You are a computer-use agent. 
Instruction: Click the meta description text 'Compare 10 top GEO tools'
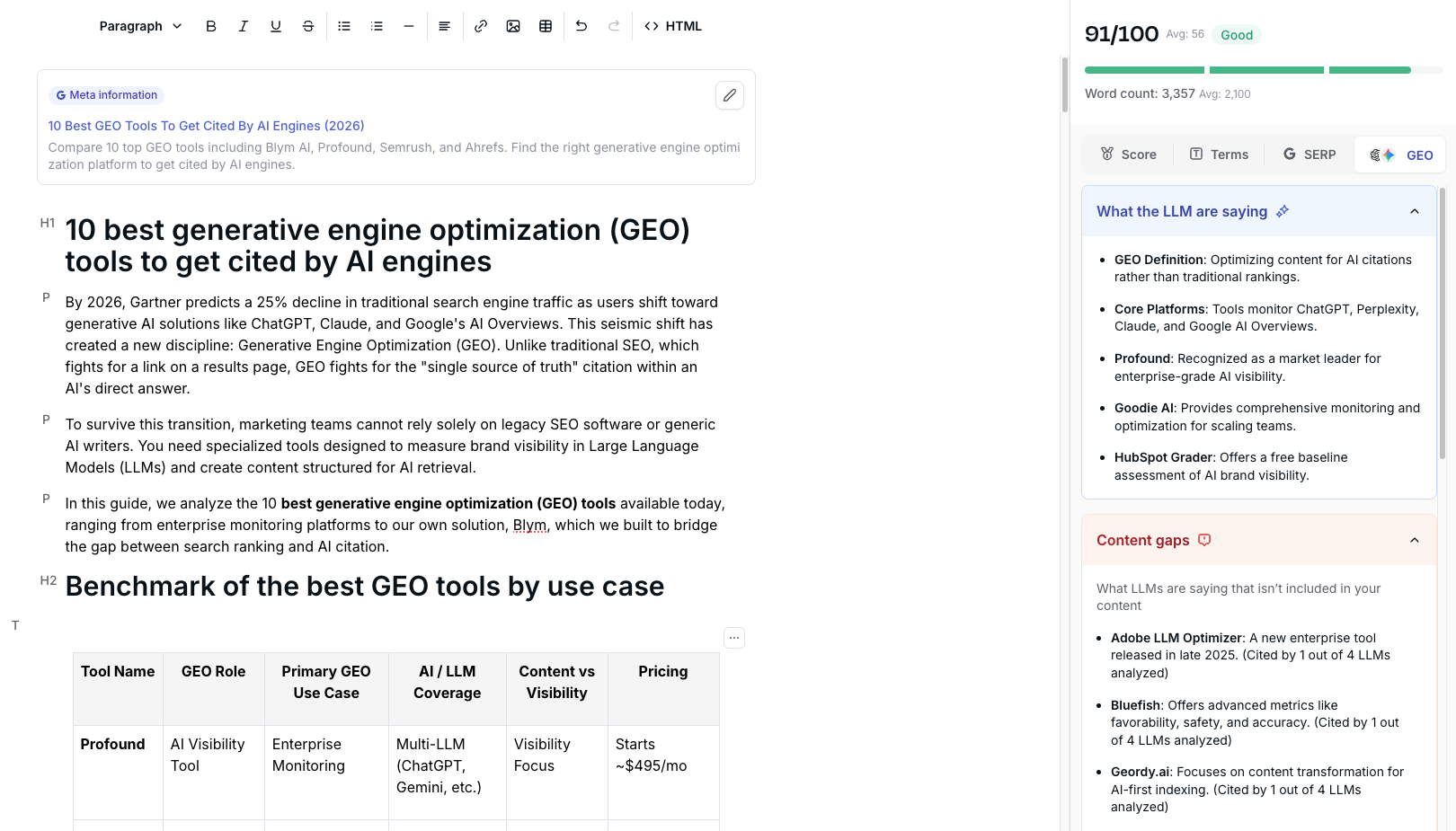click(x=395, y=155)
